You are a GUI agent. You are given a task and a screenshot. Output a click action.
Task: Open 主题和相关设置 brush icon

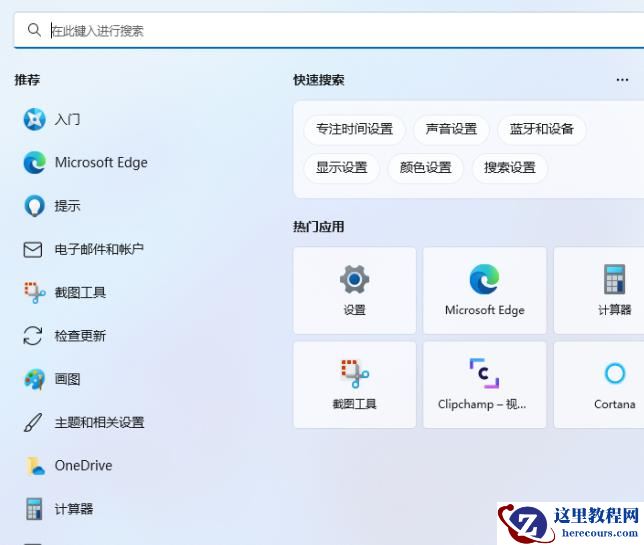tap(33, 422)
